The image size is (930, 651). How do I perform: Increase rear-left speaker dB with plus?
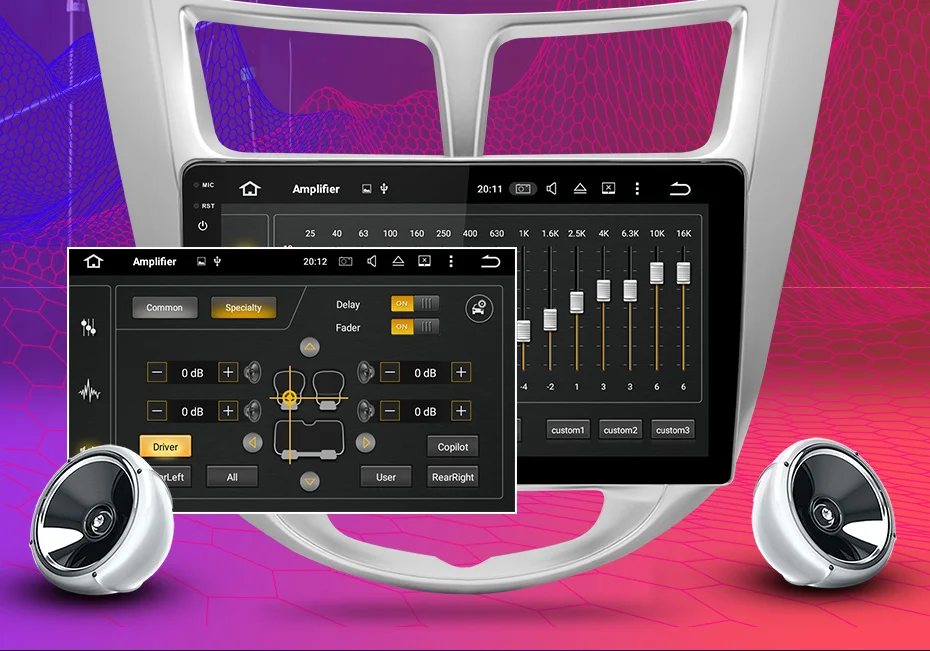pyautogui.click(x=228, y=411)
